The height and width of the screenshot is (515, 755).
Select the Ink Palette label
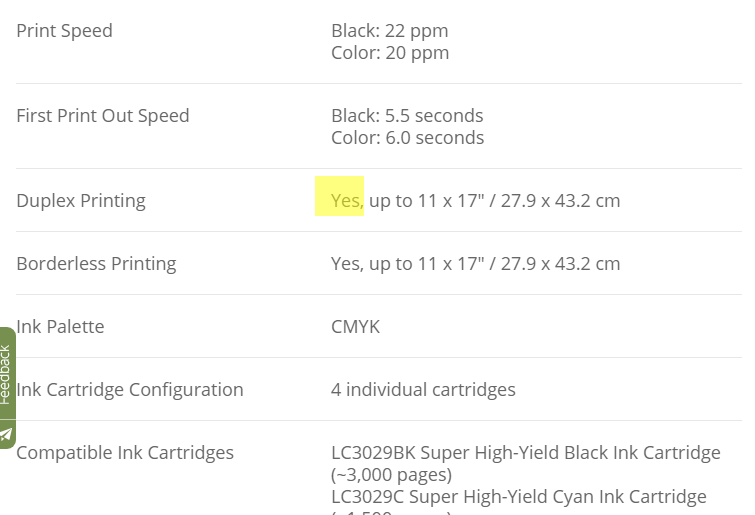tap(60, 327)
